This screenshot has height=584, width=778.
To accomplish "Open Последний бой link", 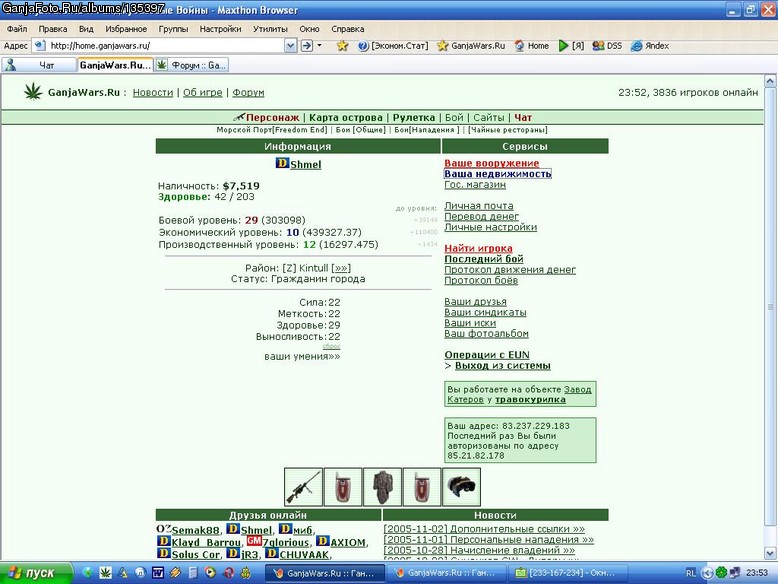I will pos(484,259).
